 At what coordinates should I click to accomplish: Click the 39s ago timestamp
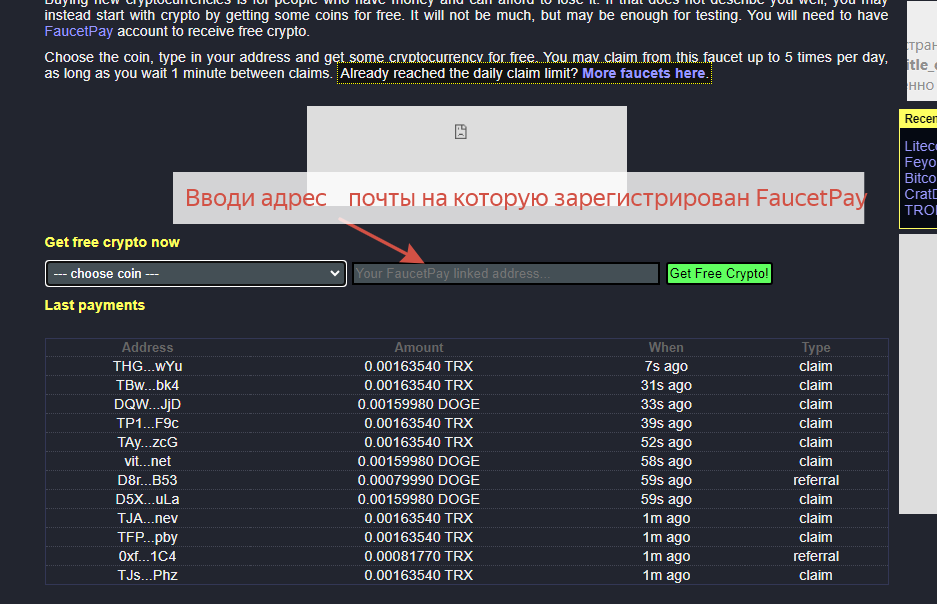pyautogui.click(x=666, y=424)
